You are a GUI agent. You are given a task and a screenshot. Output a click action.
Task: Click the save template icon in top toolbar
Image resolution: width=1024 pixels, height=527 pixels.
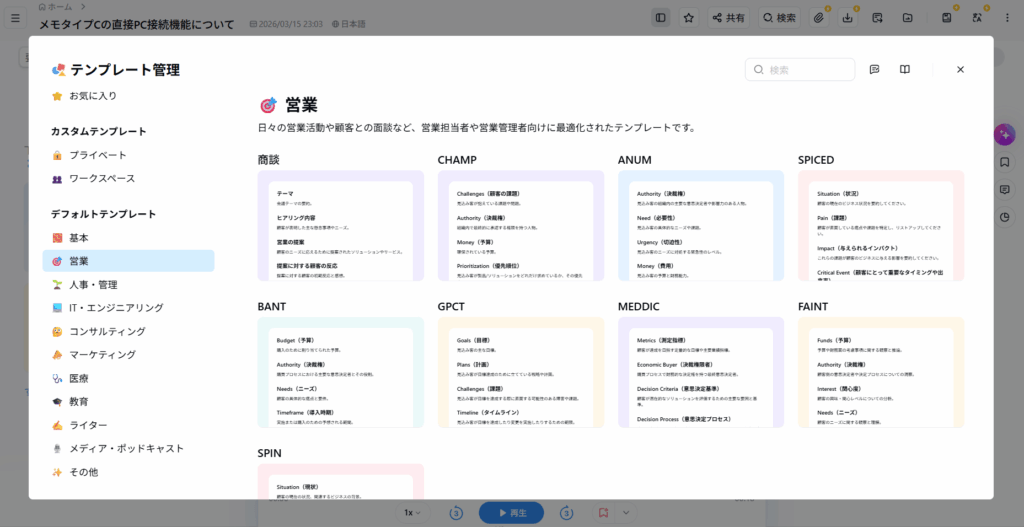pyautogui.click(x=947, y=18)
